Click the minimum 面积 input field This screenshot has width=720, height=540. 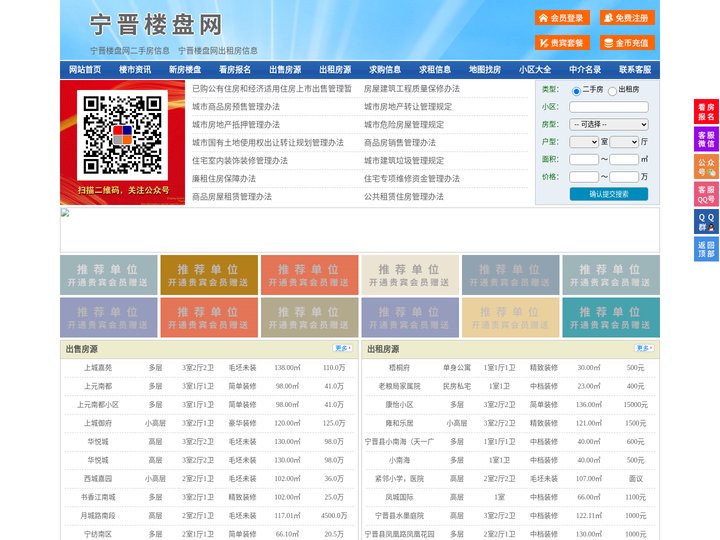click(x=584, y=159)
